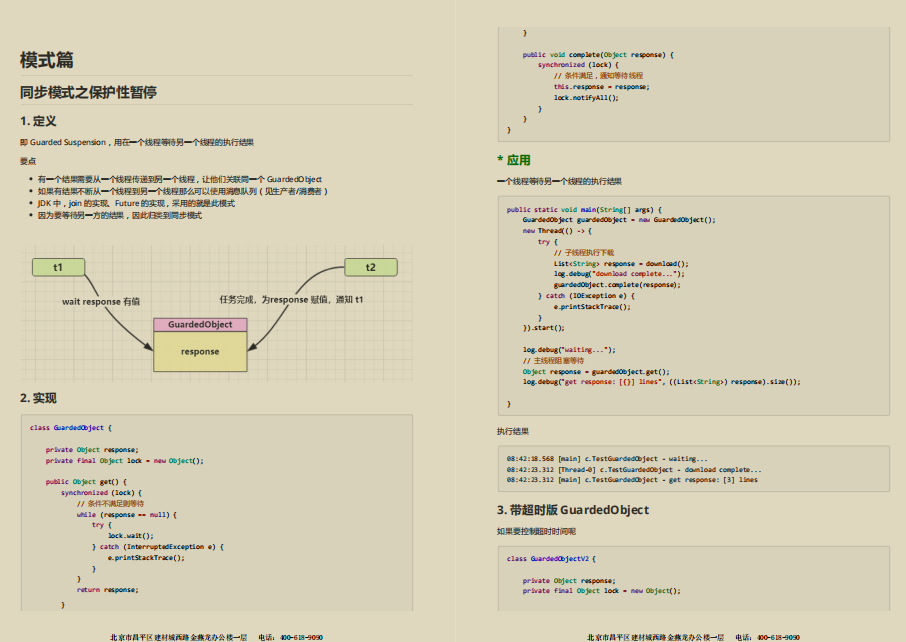Click the code "while (response == null) {"

point(127,515)
